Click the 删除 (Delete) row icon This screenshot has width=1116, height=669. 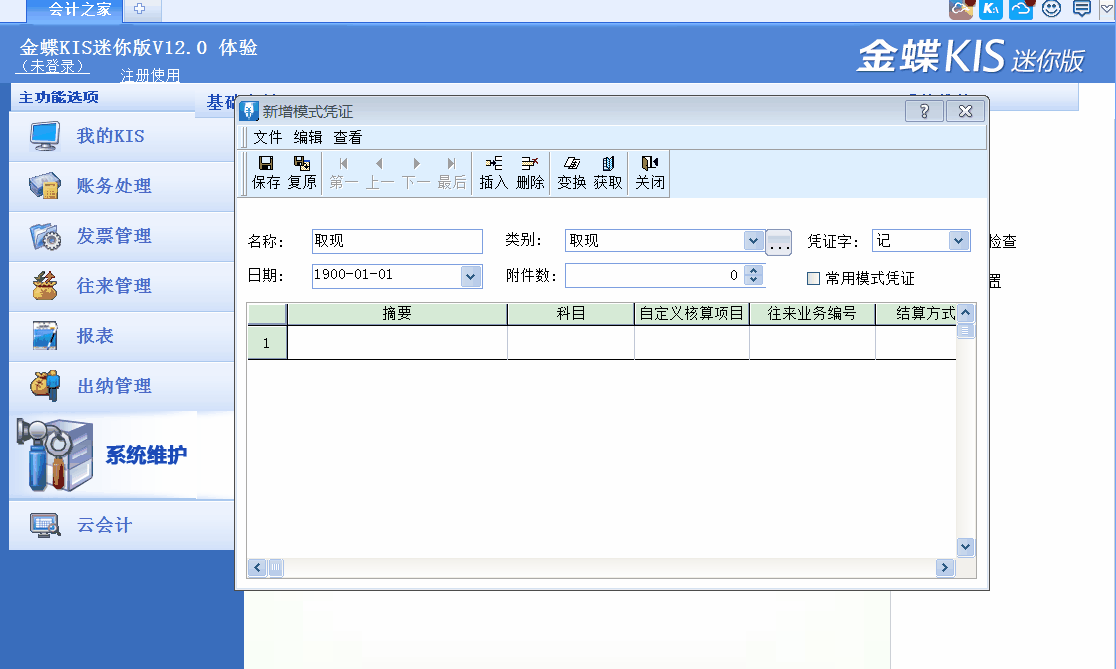point(530,172)
